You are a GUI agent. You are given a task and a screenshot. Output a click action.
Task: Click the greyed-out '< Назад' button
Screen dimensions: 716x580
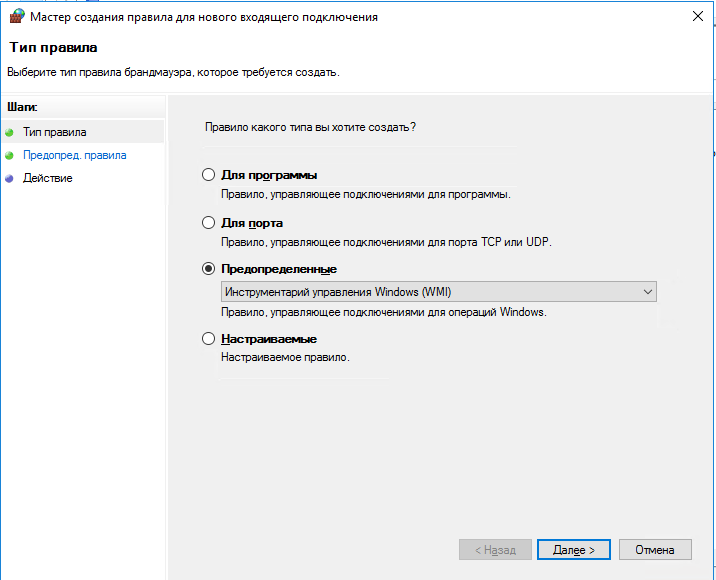[495, 550]
